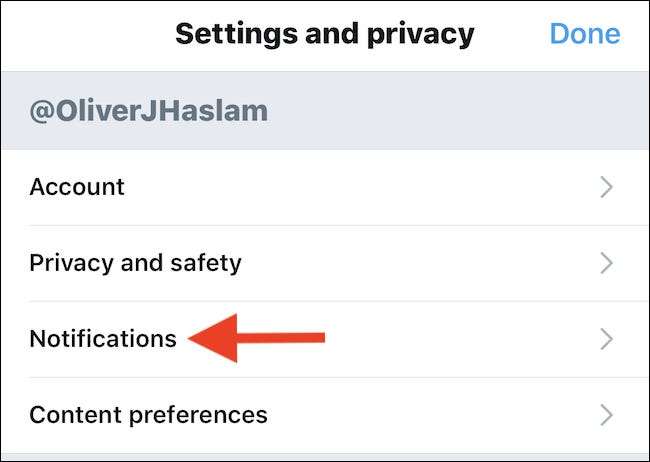Open Content preferences
The height and width of the screenshot is (462, 650).
[148, 414]
